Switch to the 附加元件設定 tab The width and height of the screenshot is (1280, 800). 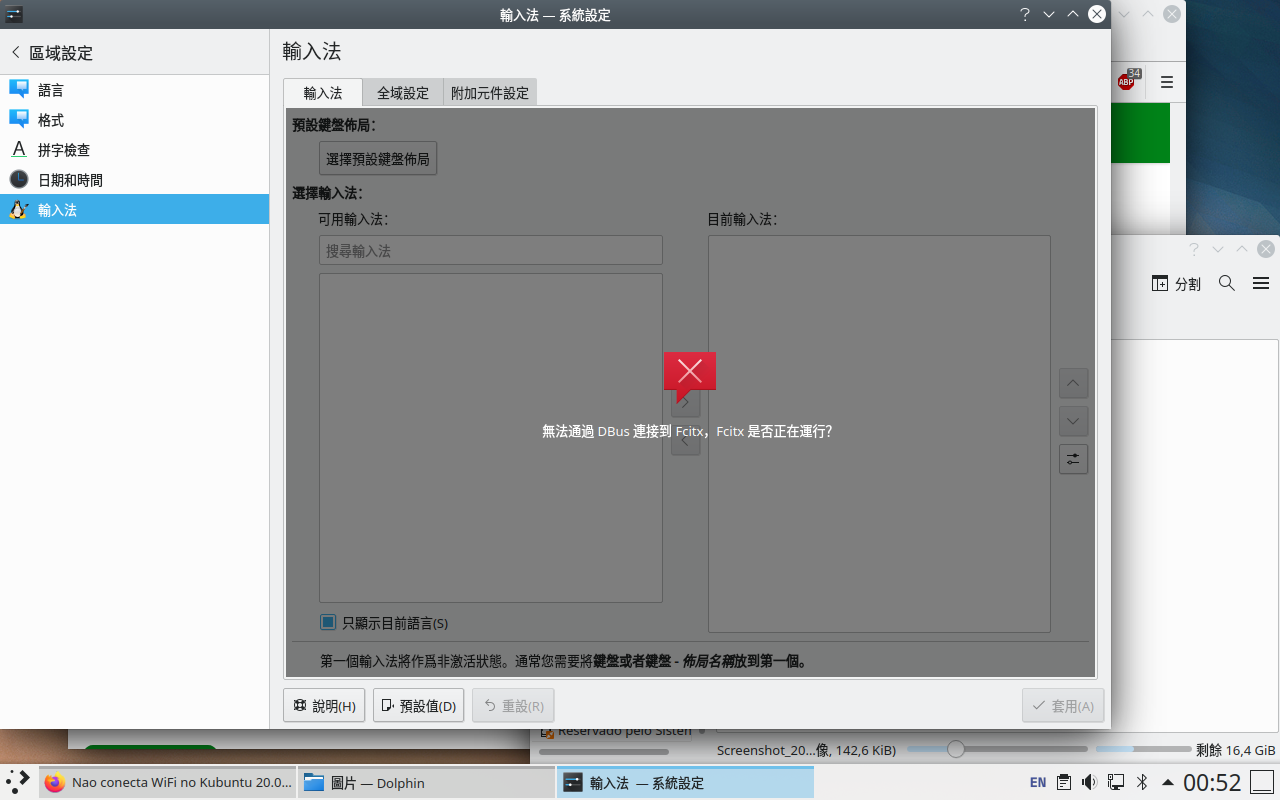[x=490, y=93]
